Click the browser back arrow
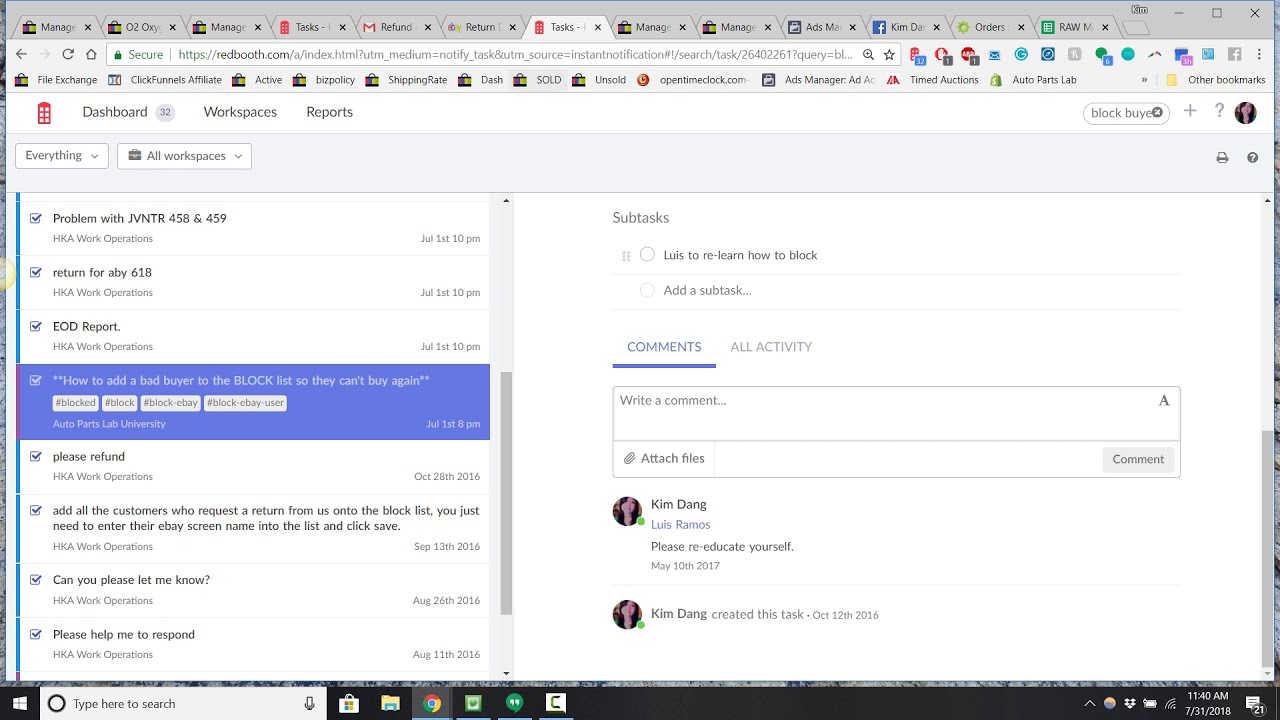The width and height of the screenshot is (1280, 720). [x=21, y=54]
